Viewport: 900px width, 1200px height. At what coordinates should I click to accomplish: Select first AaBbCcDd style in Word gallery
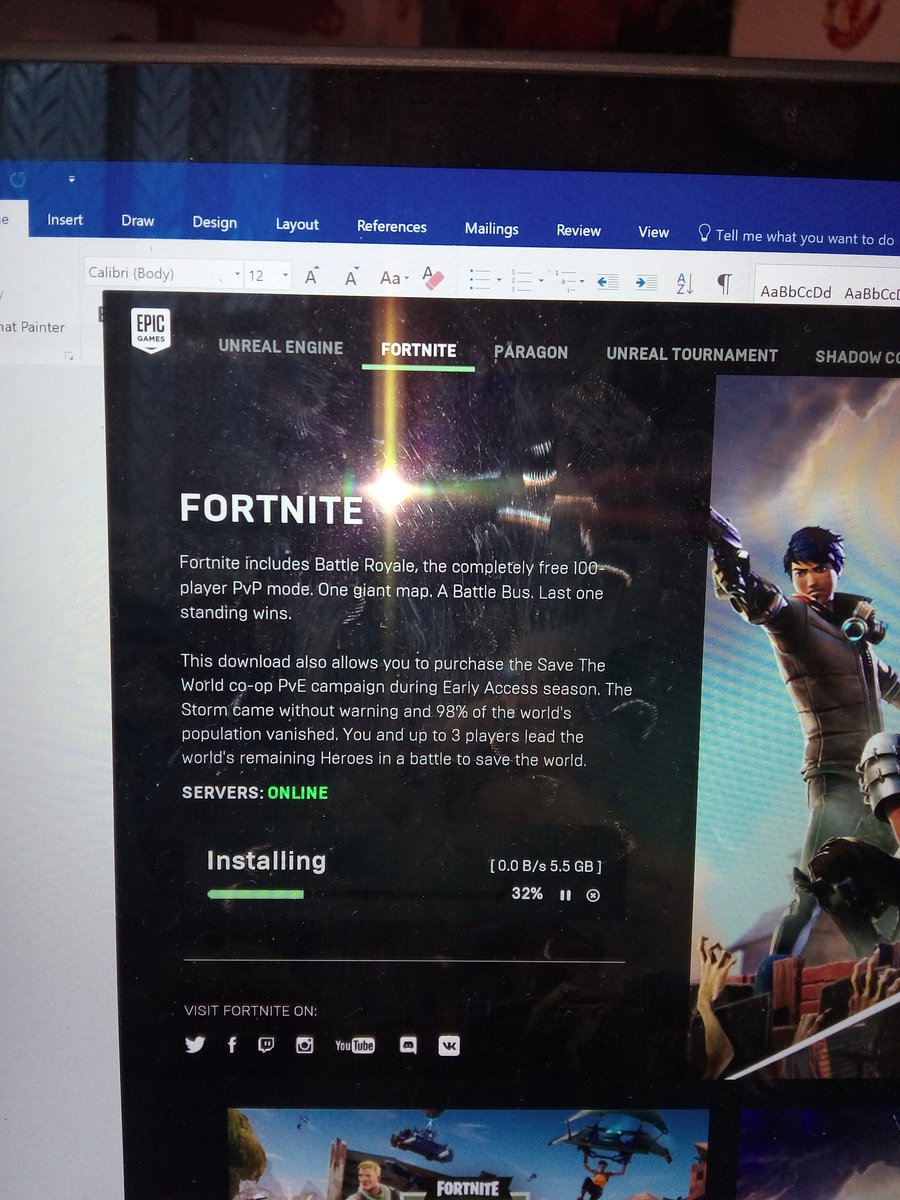(796, 292)
